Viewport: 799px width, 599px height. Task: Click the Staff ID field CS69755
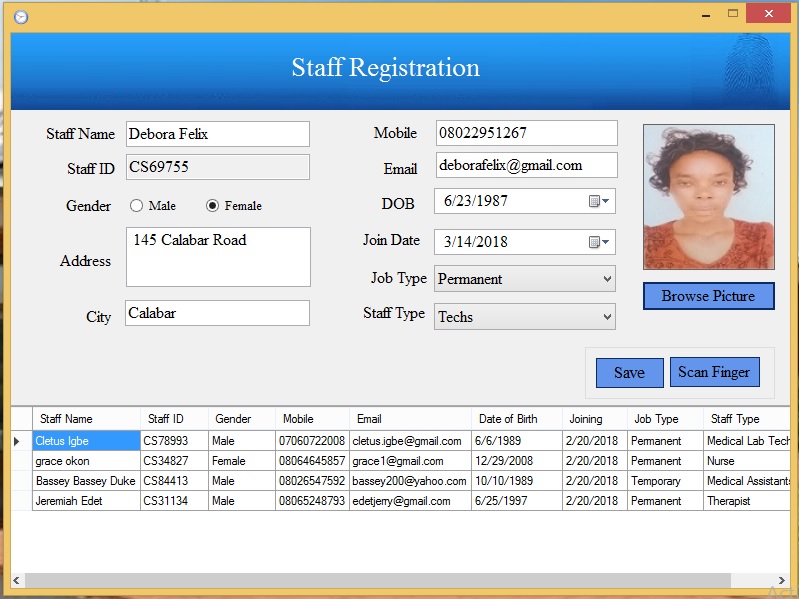click(x=218, y=167)
